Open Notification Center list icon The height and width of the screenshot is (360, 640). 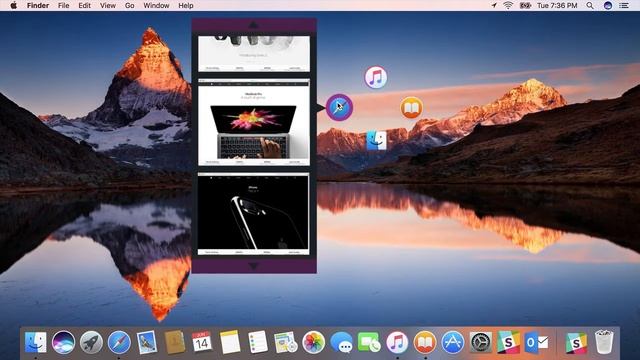(624, 5)
